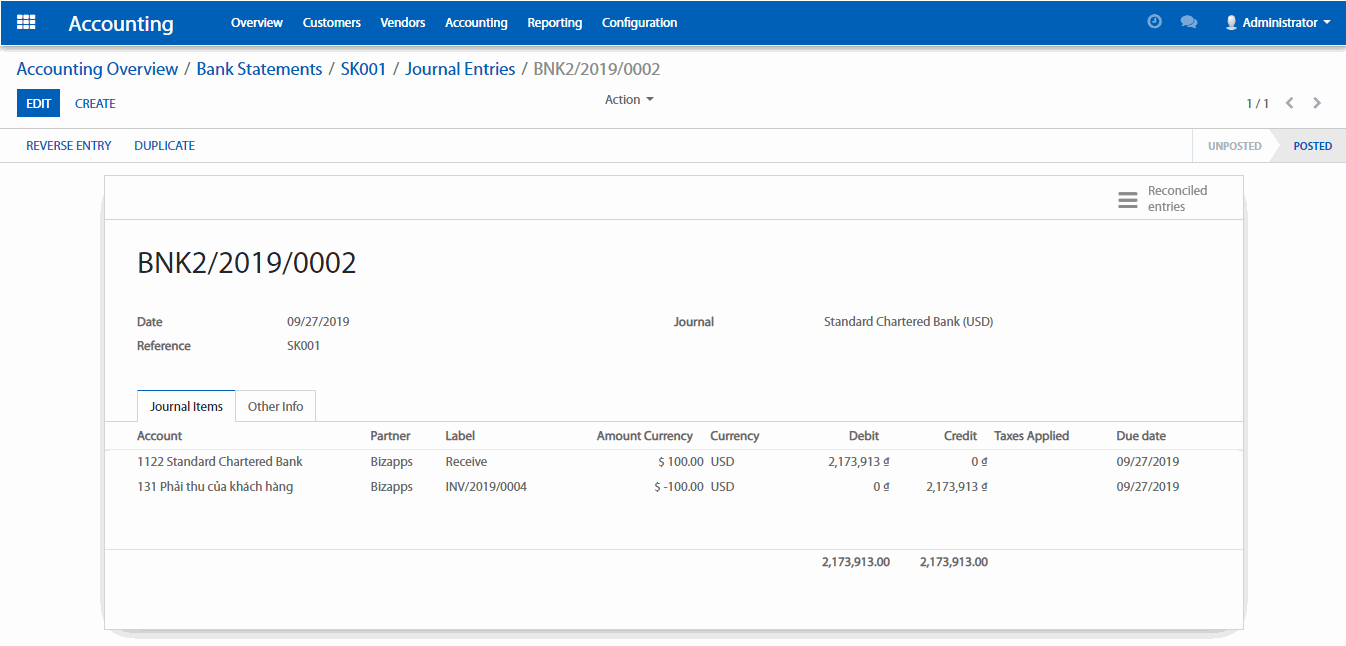Open the activities clock icon
This screenshot has height=646, width=1346.
1154,22
